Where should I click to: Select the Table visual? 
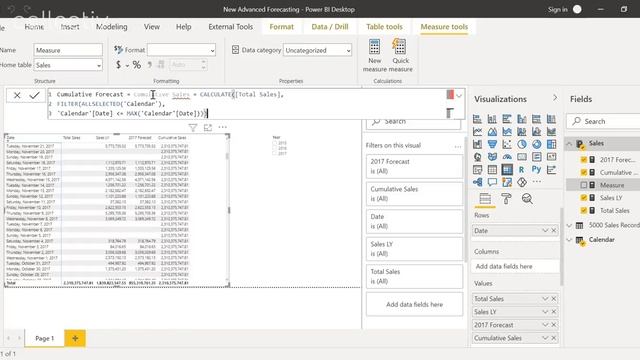coord(492,170)
